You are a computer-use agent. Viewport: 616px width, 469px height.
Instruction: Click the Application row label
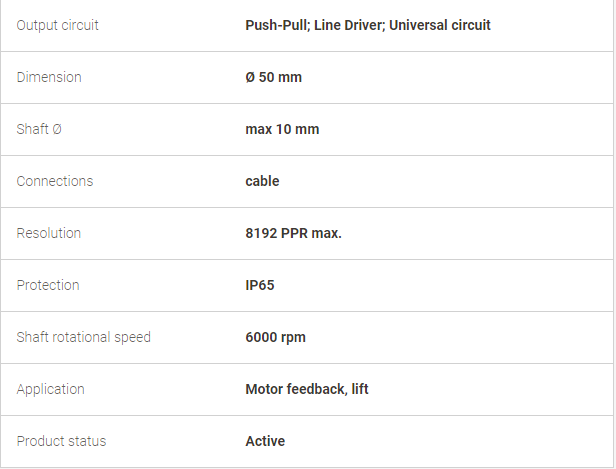point(50,389)
